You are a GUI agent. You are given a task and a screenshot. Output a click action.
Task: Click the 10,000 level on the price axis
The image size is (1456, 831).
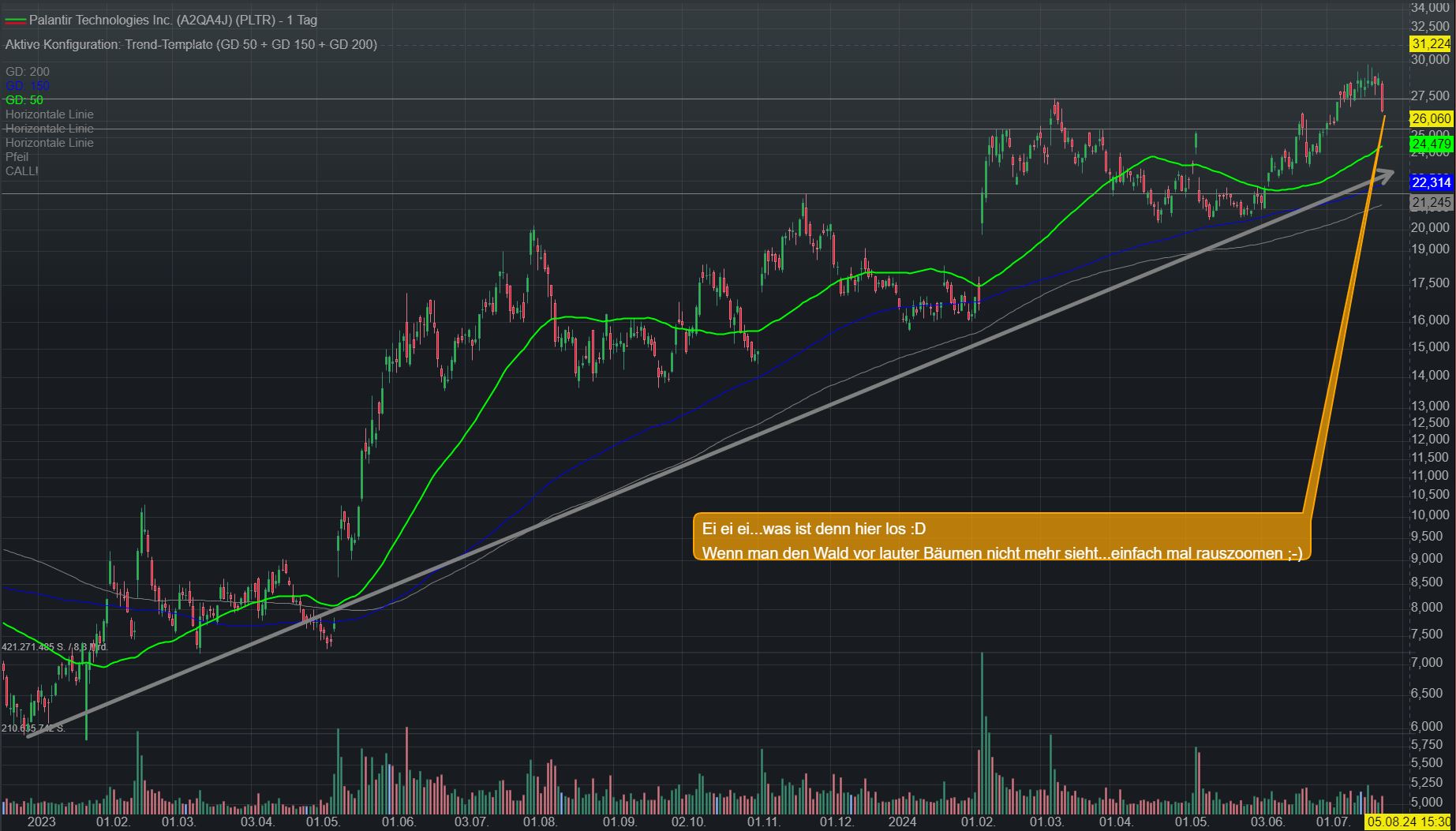click(1430, 515)
